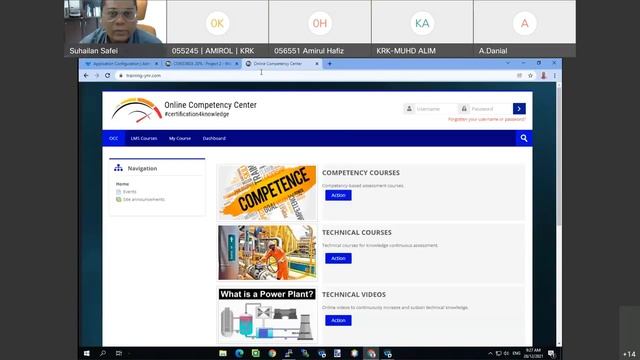Open Events in Navigation block
The height and width of the screenshot is (360, 640).
[x=130, y=191]
